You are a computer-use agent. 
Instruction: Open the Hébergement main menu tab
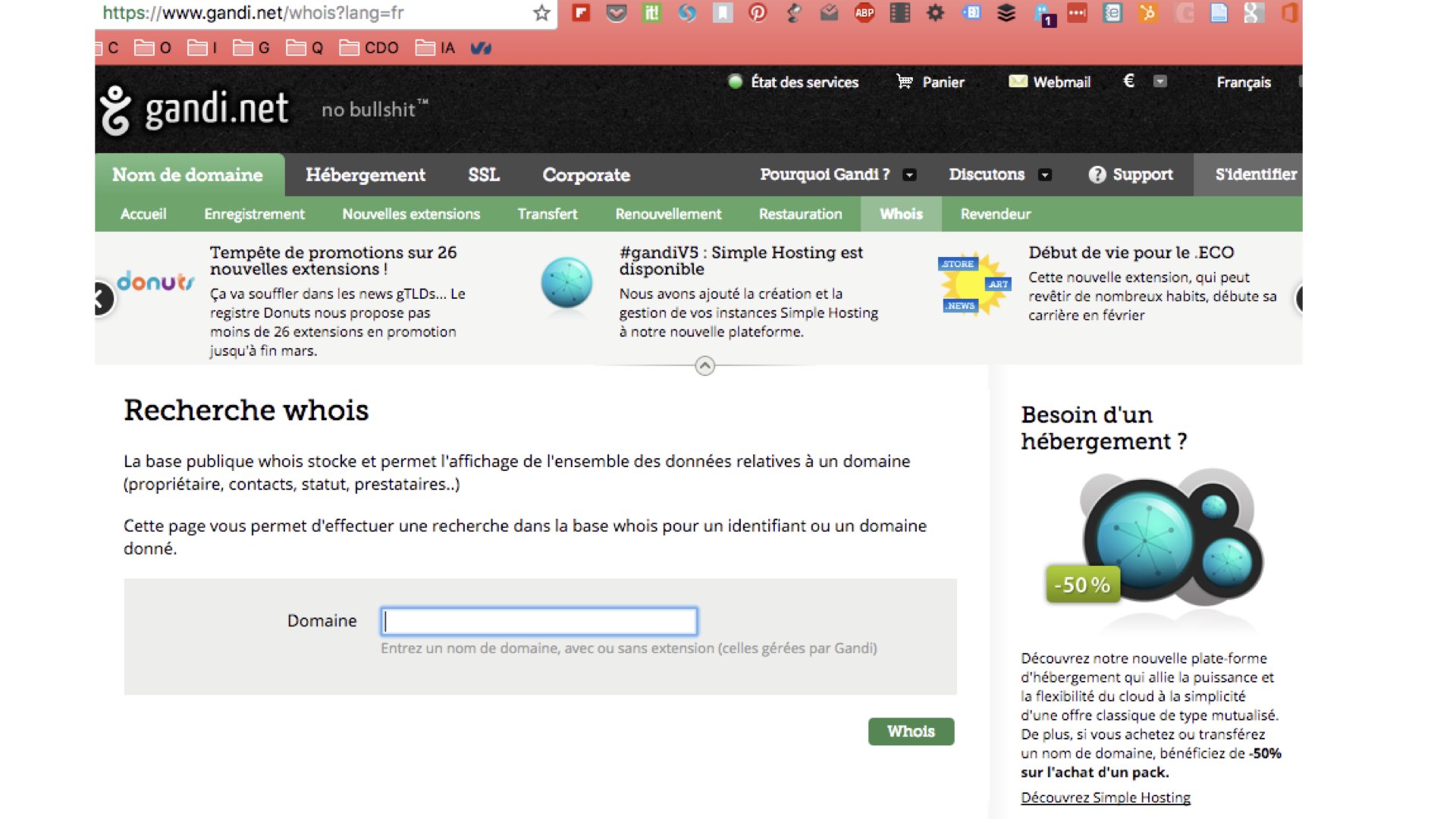[365, 175]
